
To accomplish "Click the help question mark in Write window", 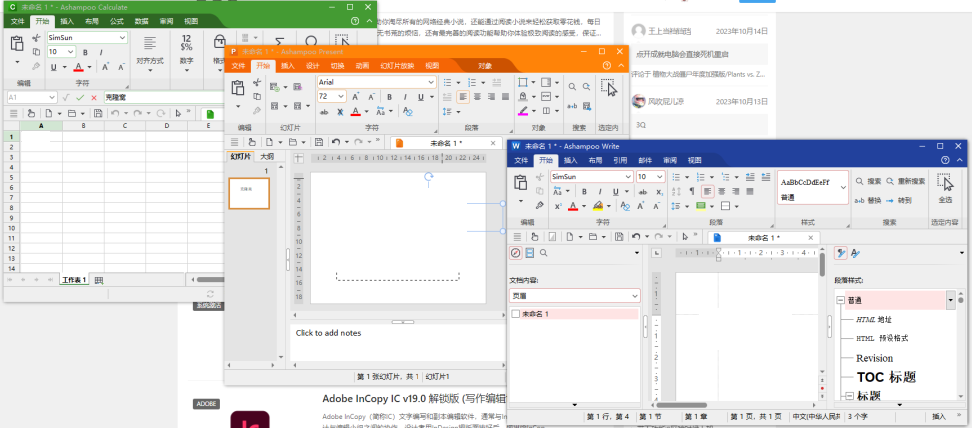I will (x=945, y=160).
